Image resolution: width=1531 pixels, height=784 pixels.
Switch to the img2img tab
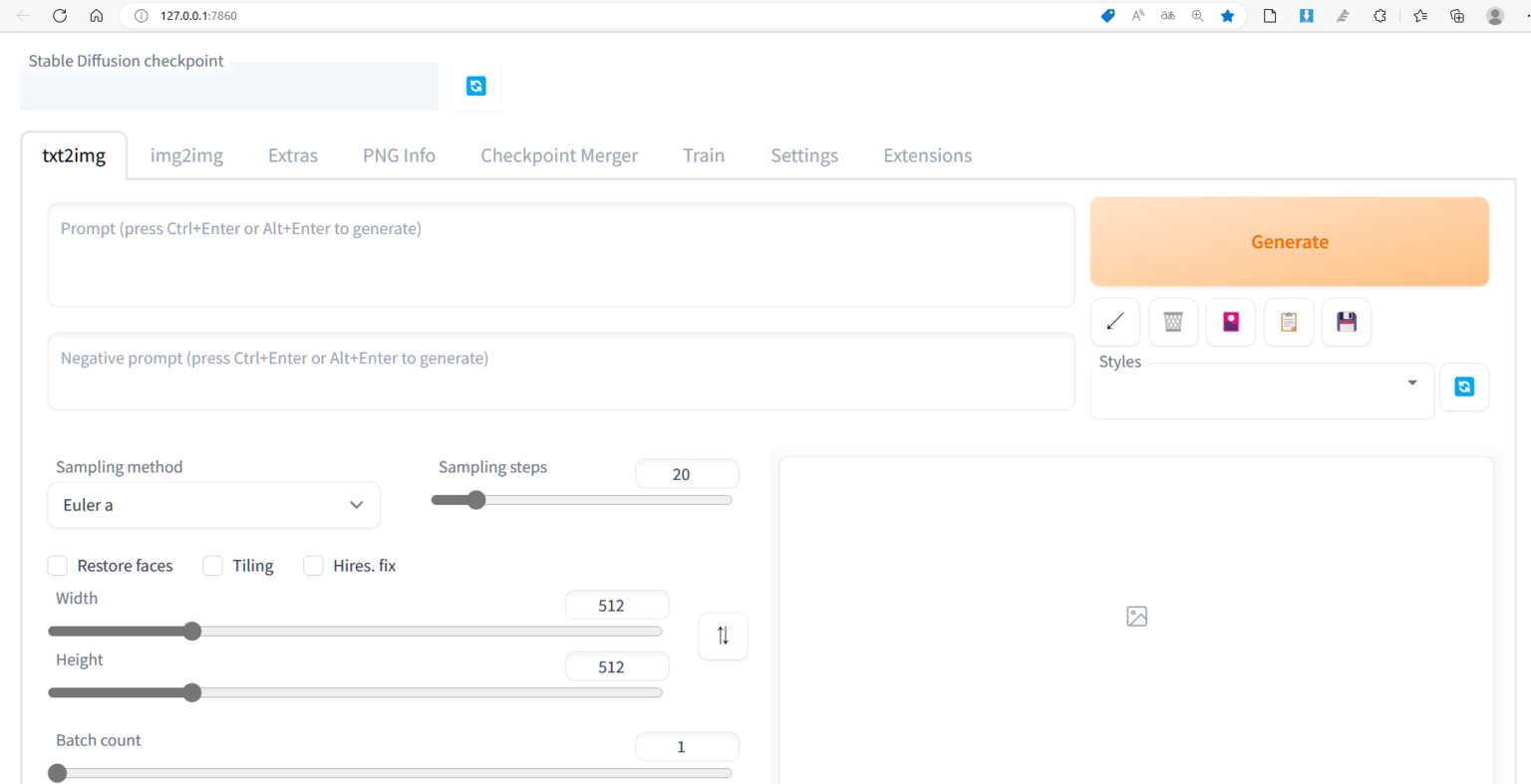[186, 155]
